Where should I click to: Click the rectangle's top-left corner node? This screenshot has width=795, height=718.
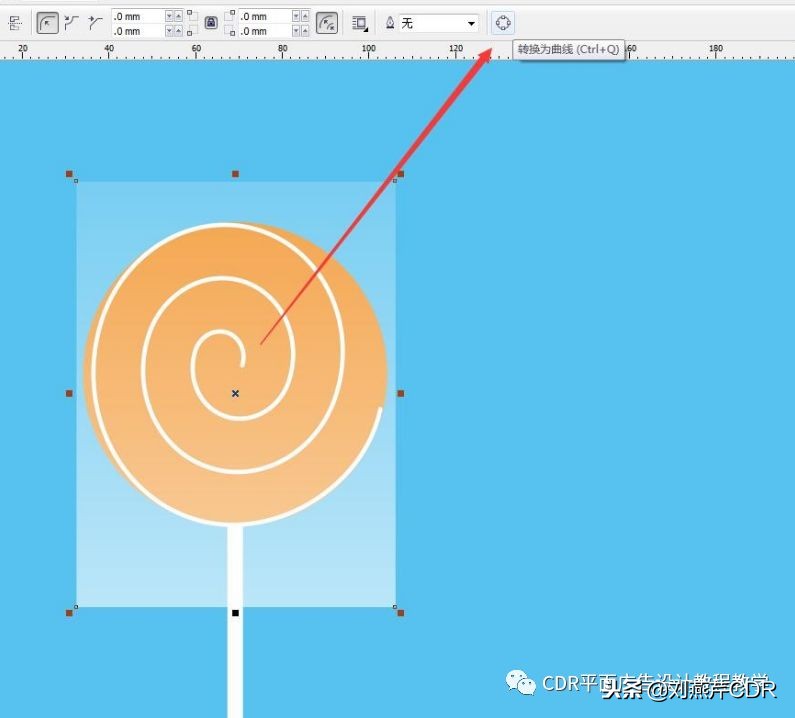(x=76, y=181)
